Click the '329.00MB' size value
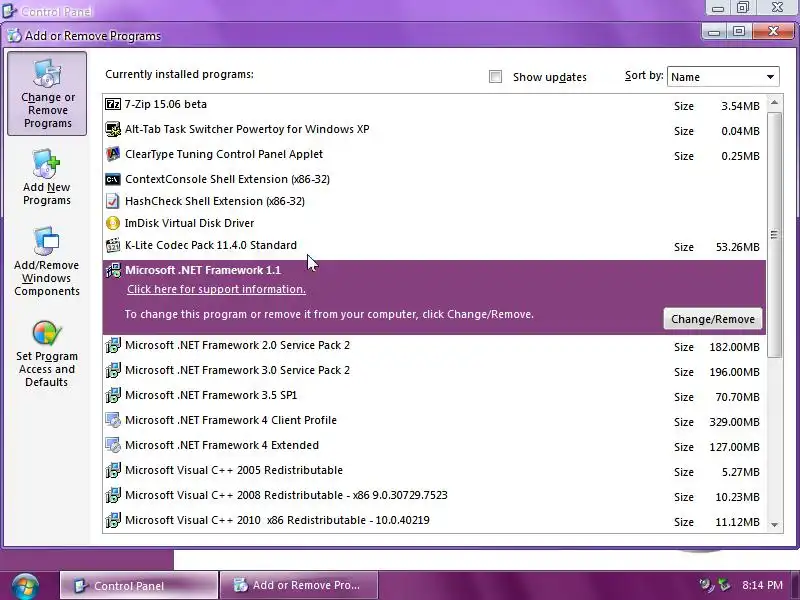The image size is (800, 600). [x=734, y=422]
